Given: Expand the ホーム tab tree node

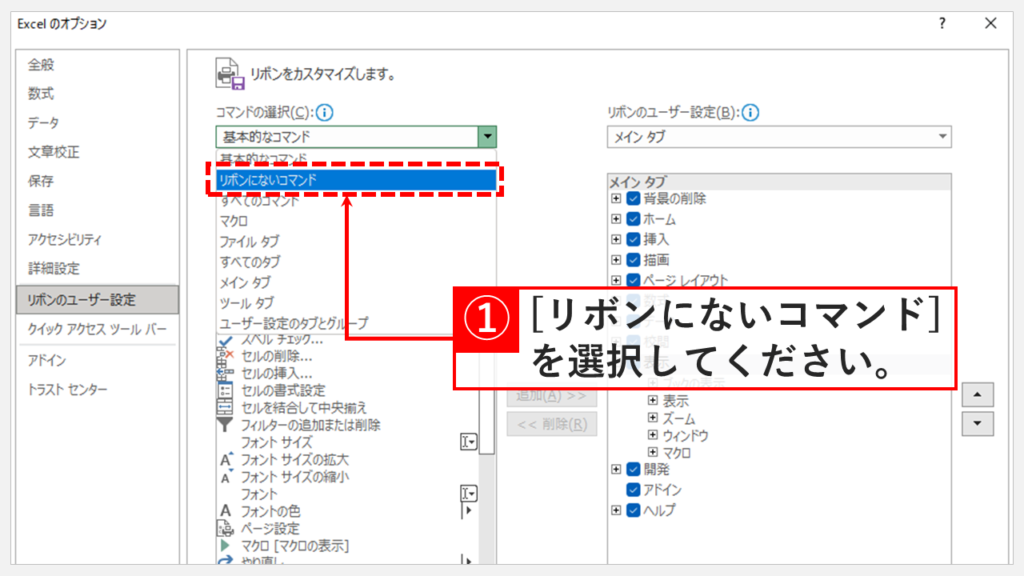Looking at the screenshot, I should coord(616,219).
